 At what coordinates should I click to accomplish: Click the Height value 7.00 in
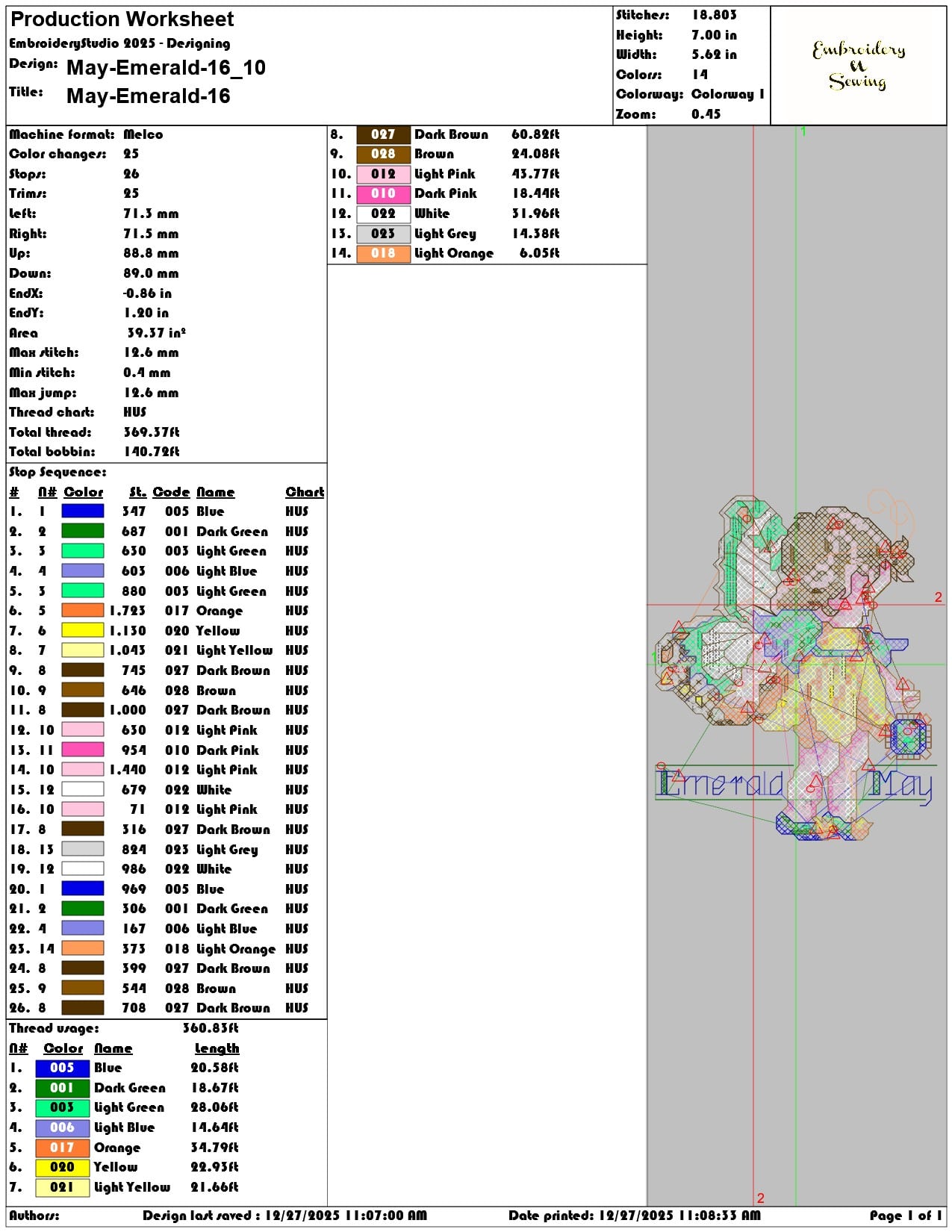click(714, 35)
